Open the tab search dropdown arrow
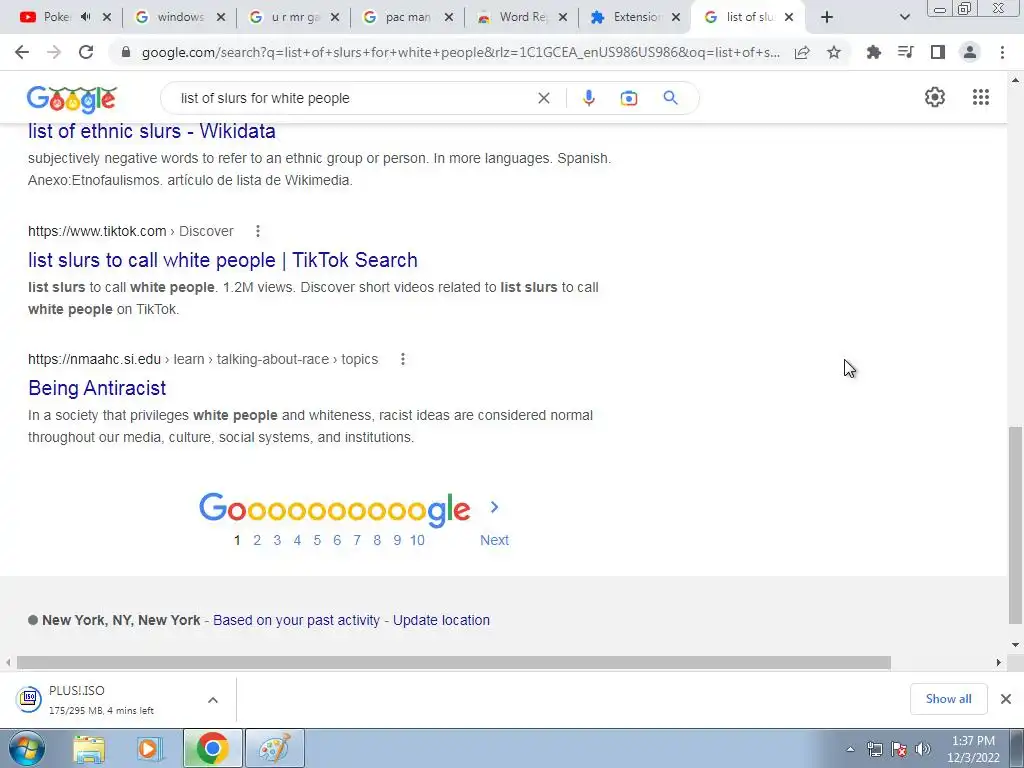 [x=904, y=17]
